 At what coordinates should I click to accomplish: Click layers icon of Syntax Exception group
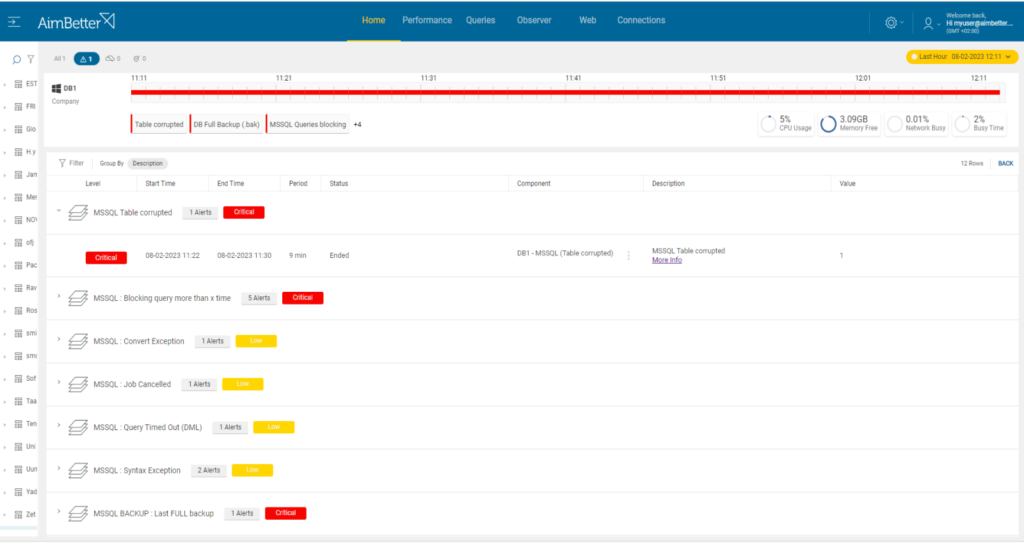coord(78,470)
